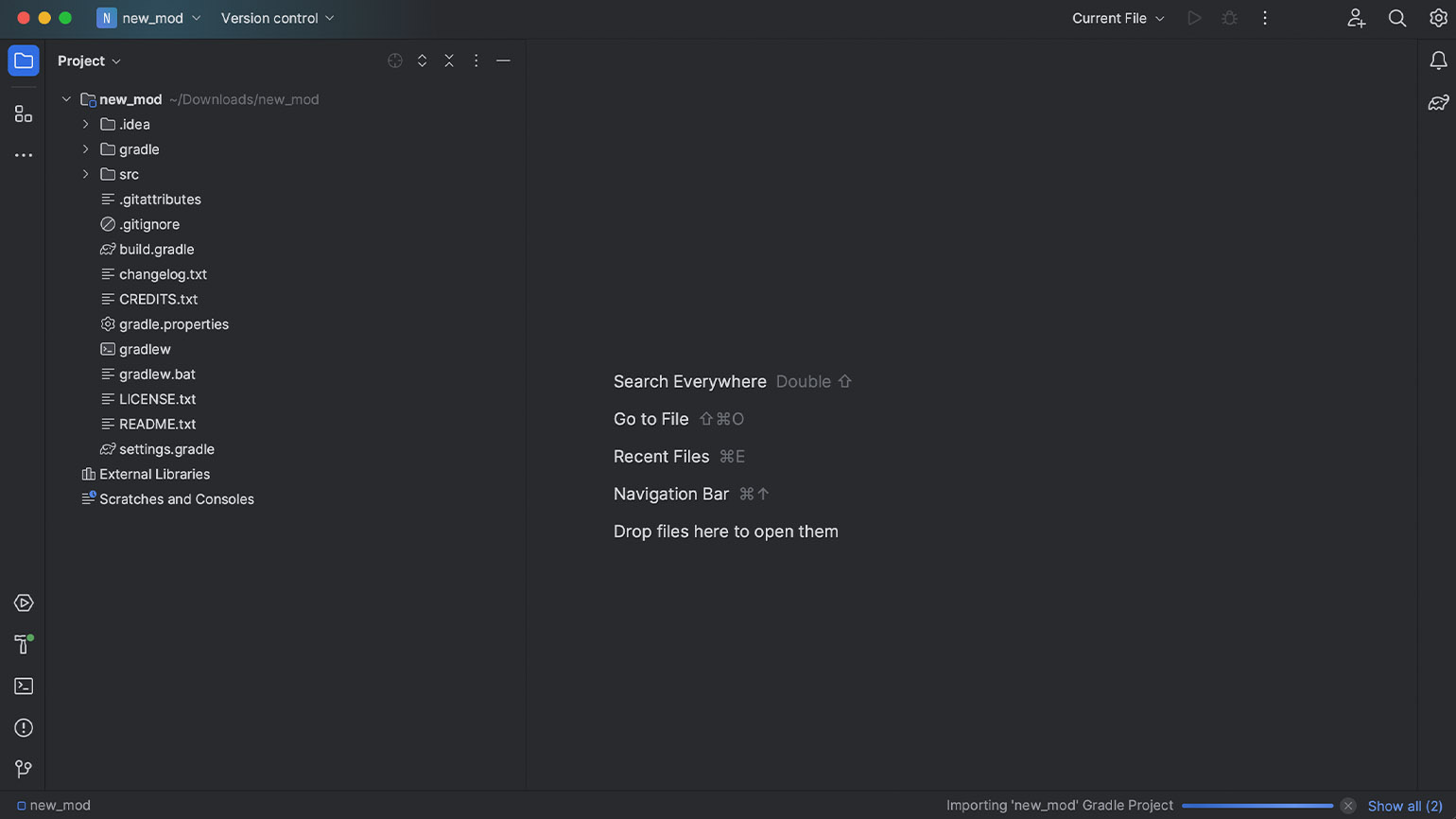The height and width of the screenshot is (819, 1456).
Task: Click the Show all (2) link
Action: tap(1405, 806)
